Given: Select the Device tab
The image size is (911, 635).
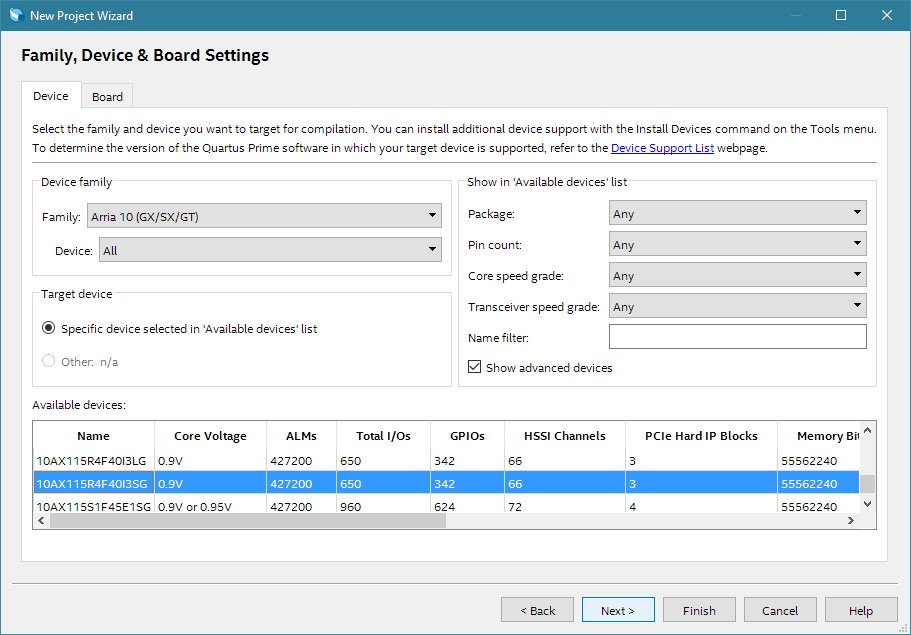Looking at the screenshot, I should coord(51,96).
